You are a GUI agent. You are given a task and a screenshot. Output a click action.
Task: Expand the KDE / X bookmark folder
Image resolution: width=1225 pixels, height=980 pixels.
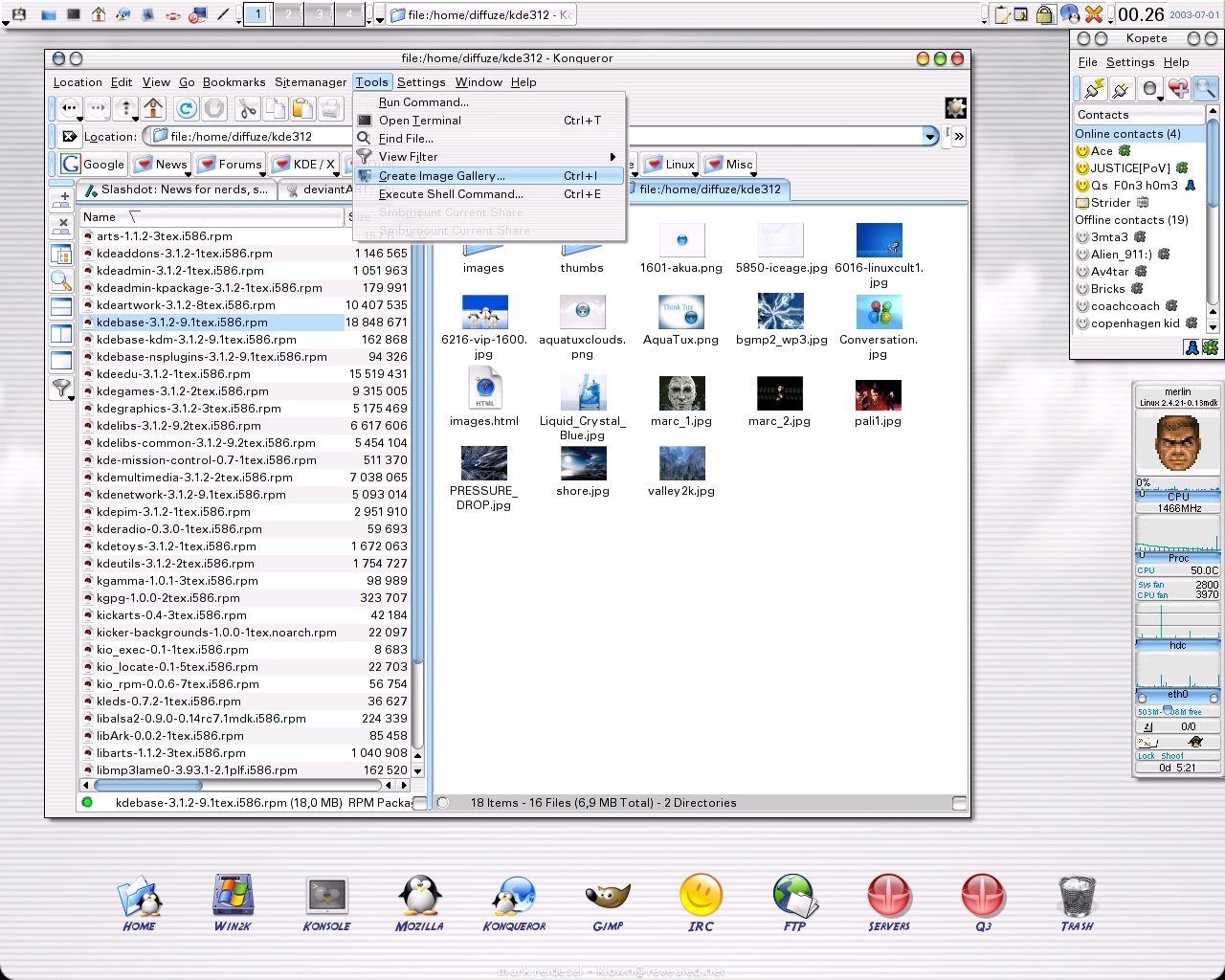click(x=303, y=164)
